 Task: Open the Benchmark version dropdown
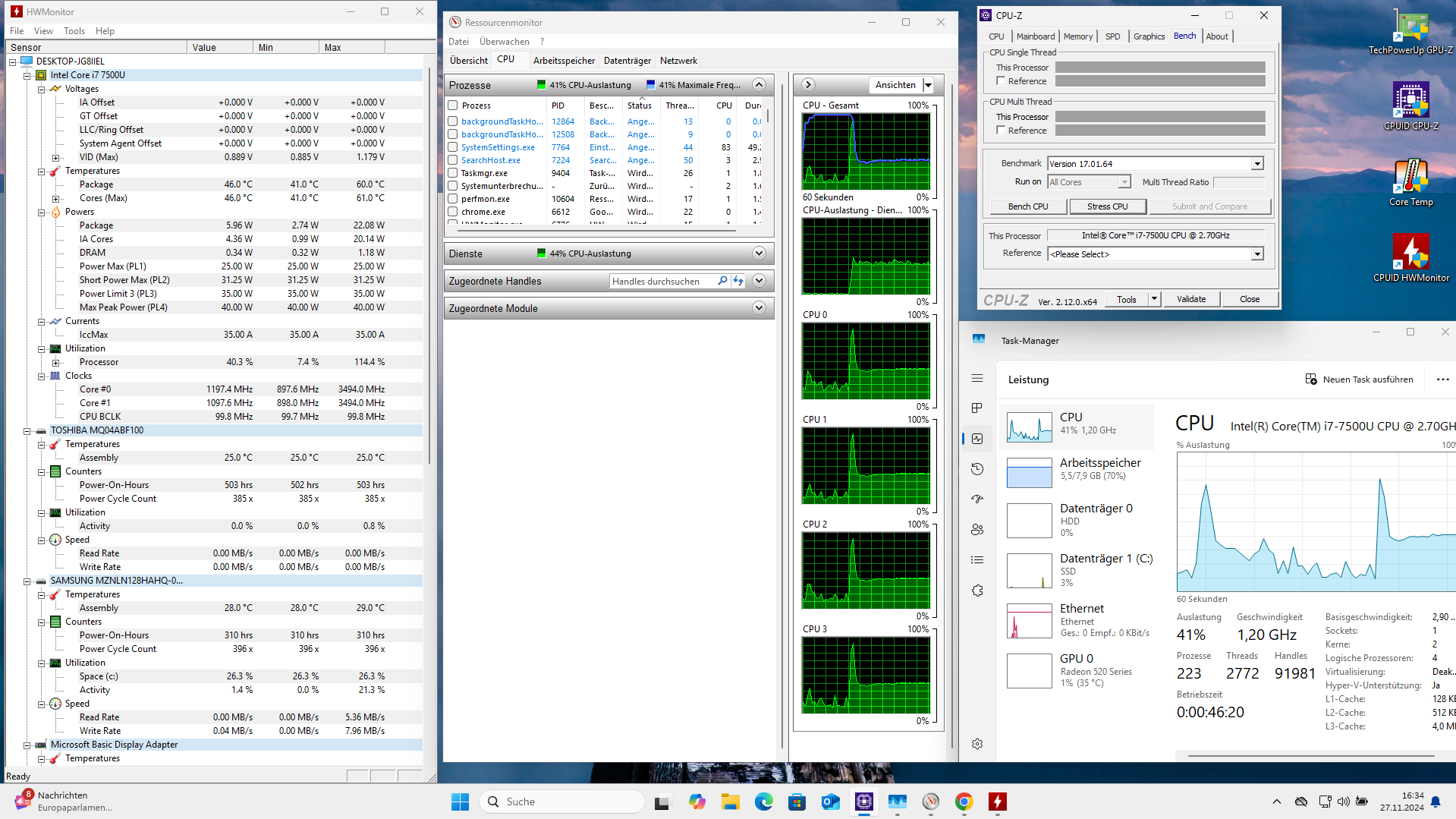[x=1257, y=164]
